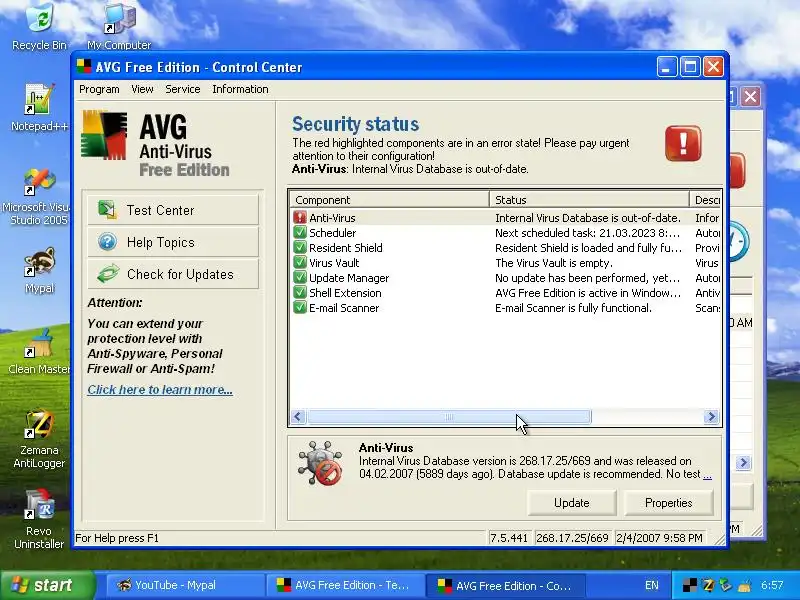Minimize the AVG Control Center window
This screenshot has height=600, width=800.
(x=667, y=67)
